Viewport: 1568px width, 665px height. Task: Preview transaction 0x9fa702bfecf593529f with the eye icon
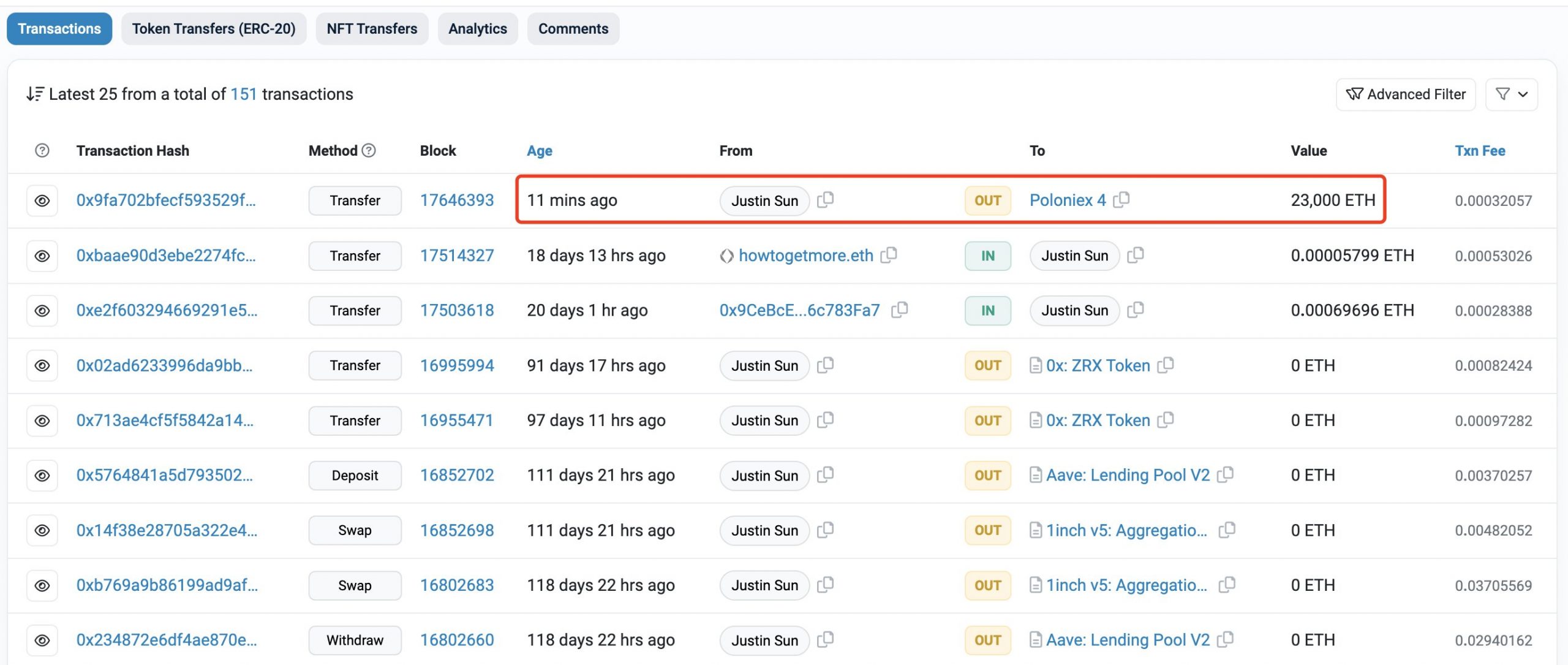[42, 200]
